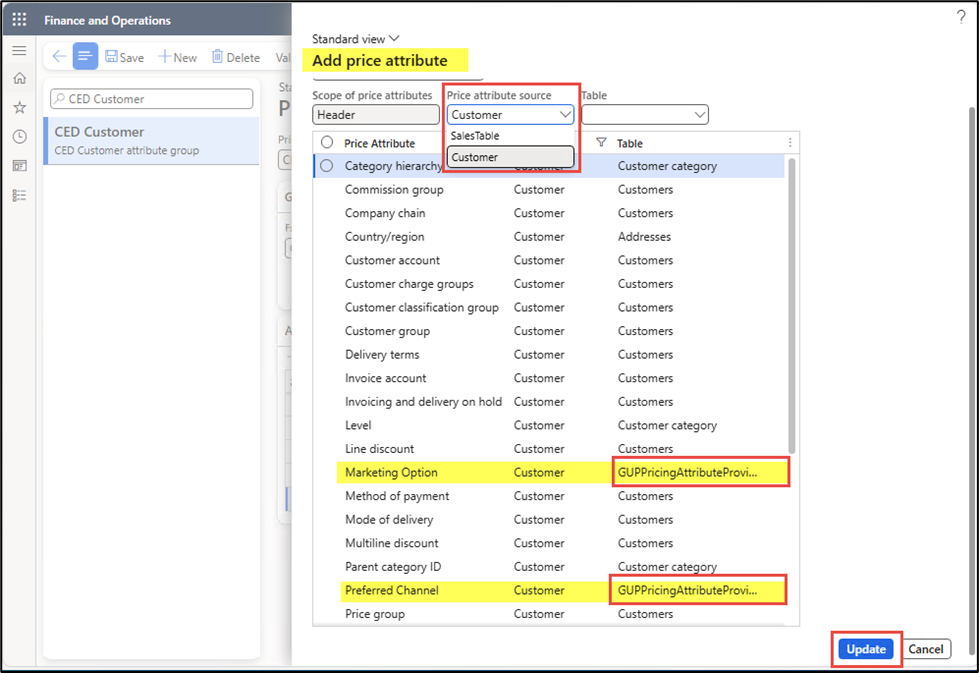Select the CED Customer list item
The width and height of the screenshot is (979, 673).
pos(152,141)
